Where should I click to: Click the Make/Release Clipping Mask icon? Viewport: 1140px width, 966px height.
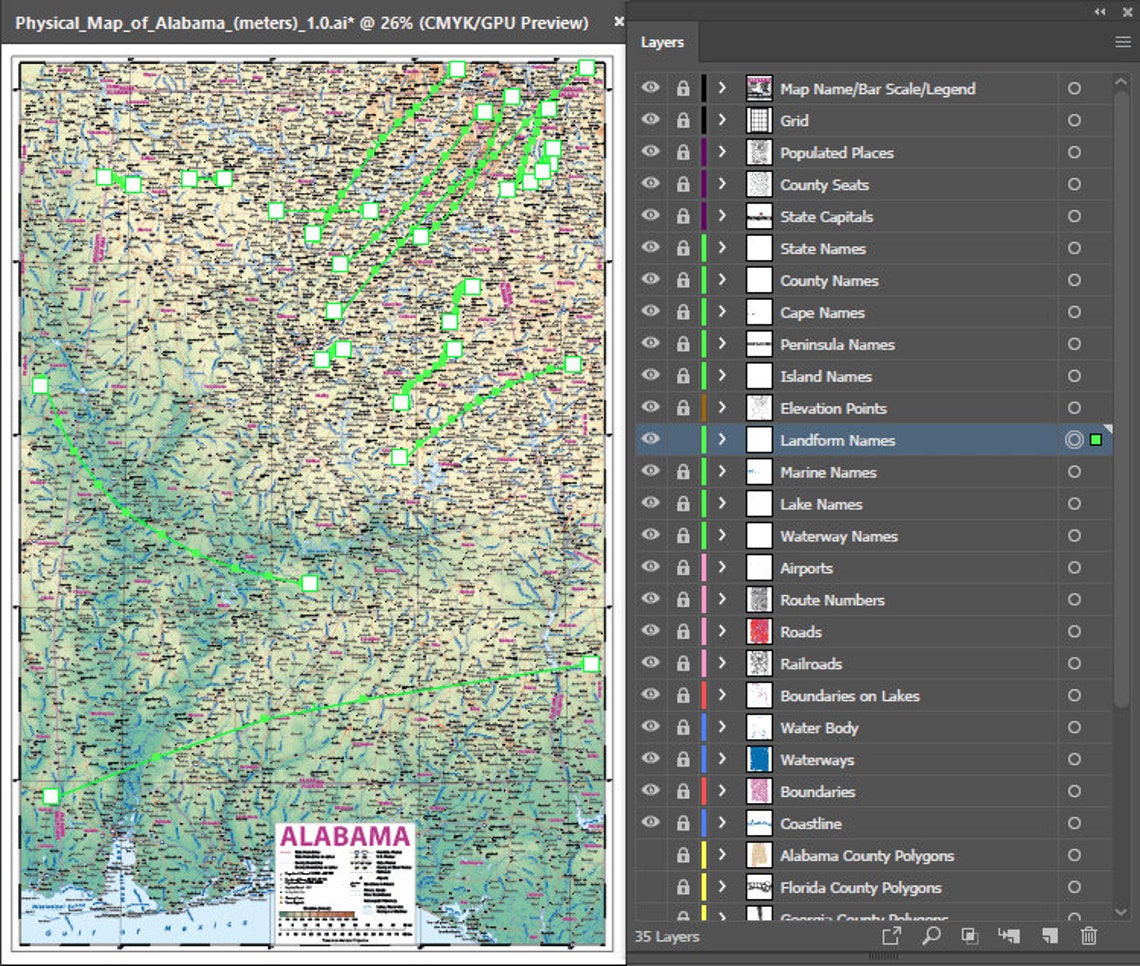(x=969, y=937)
